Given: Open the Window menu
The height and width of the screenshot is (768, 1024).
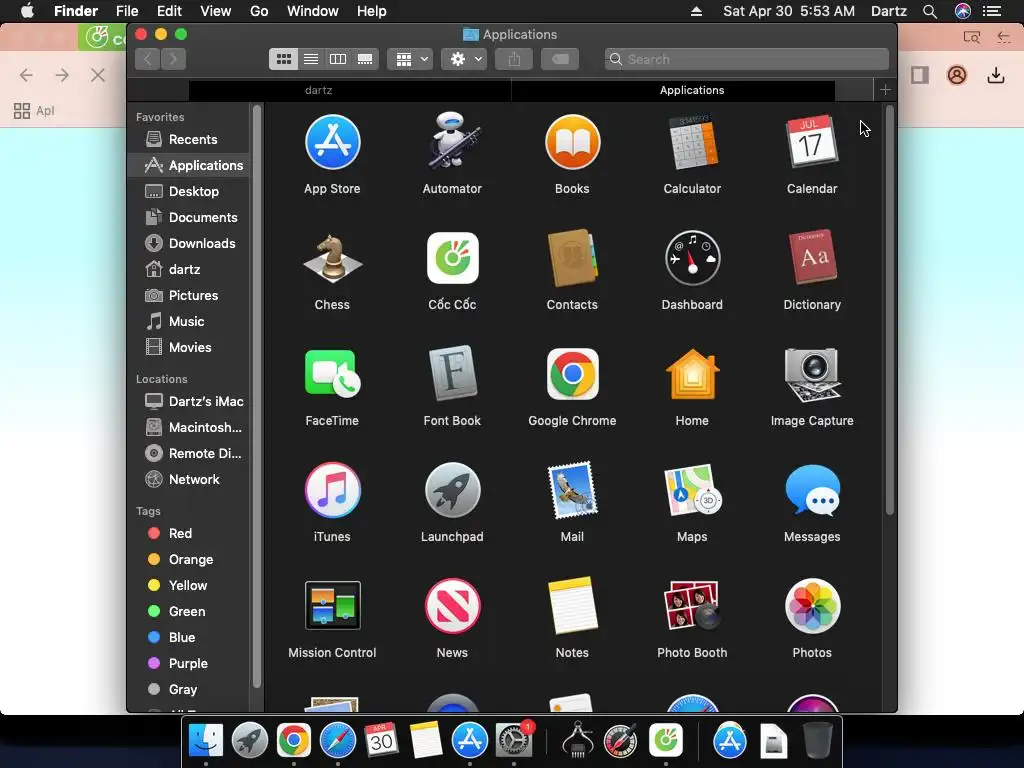Looking at the screenshot, I should click(313, 11).
